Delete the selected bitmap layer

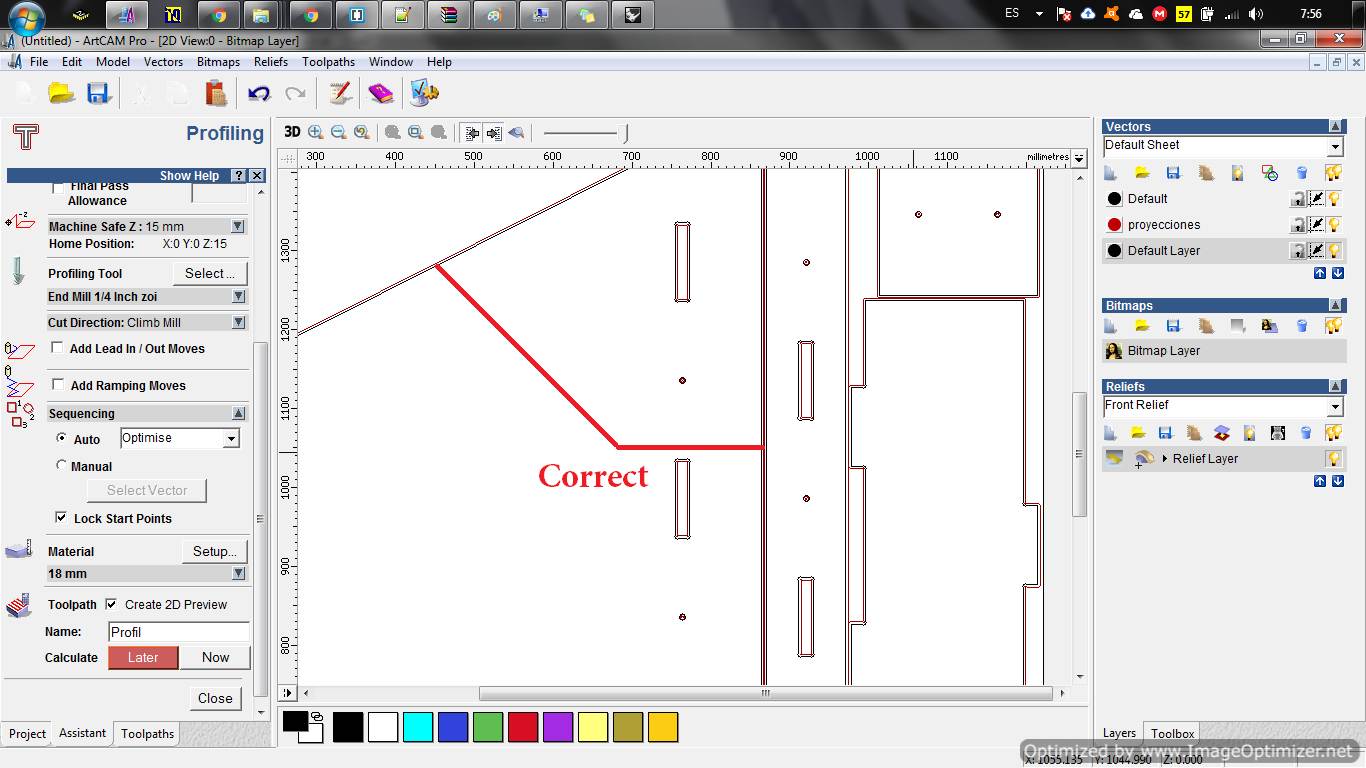[1302, 326]
